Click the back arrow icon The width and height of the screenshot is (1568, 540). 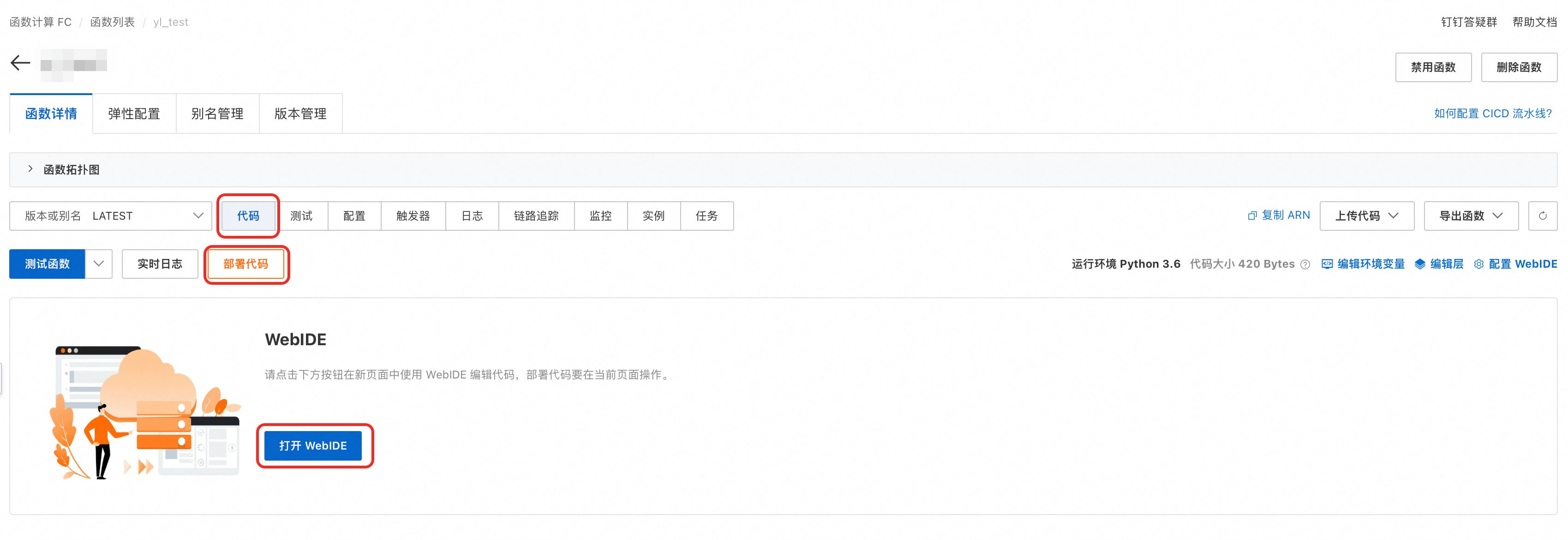[20, 63]
